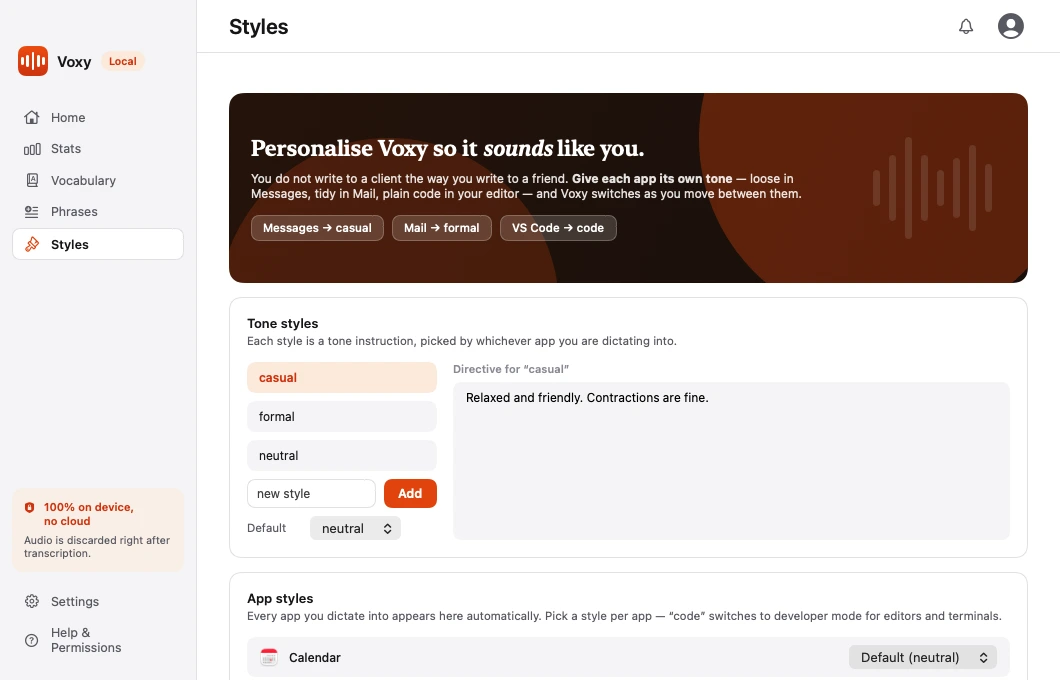Image resolution: width=1060 pixels, height=680 pixels.
Task: Open notifications bell icon
Action: [966, 26]
